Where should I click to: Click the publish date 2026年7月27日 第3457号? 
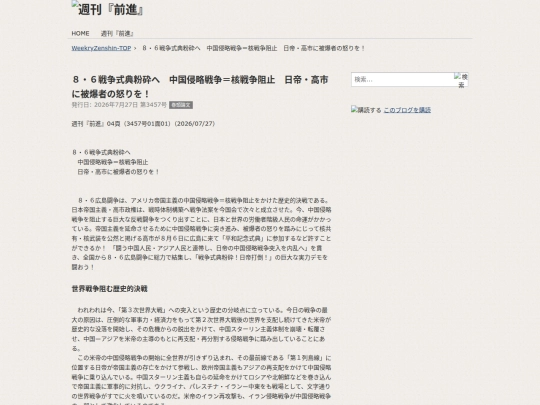(x=119, y=105)
